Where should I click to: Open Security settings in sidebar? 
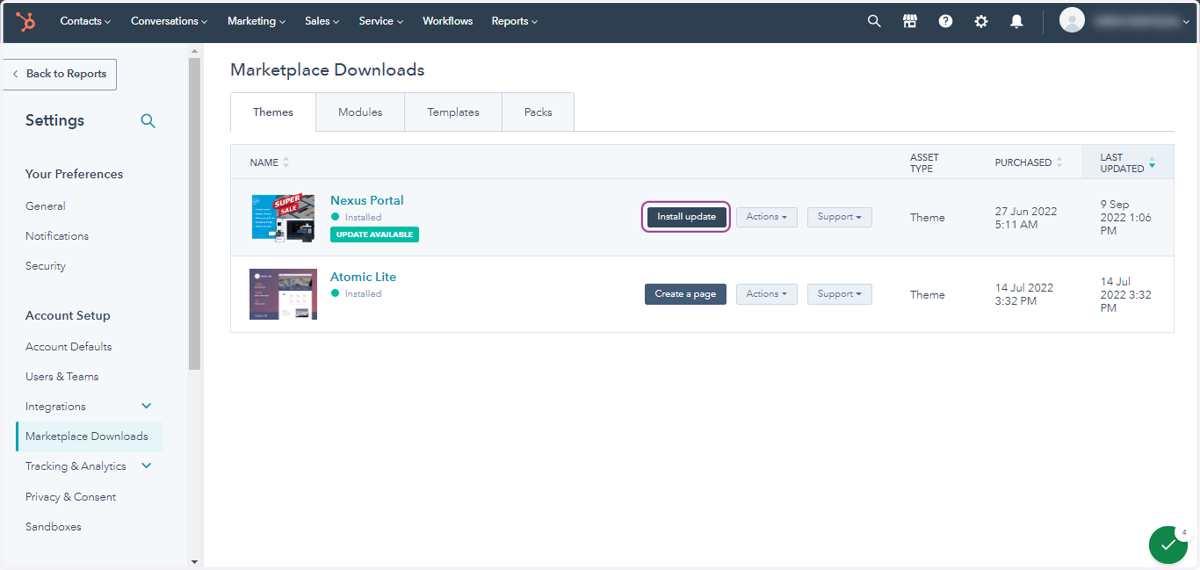(45, 266)
